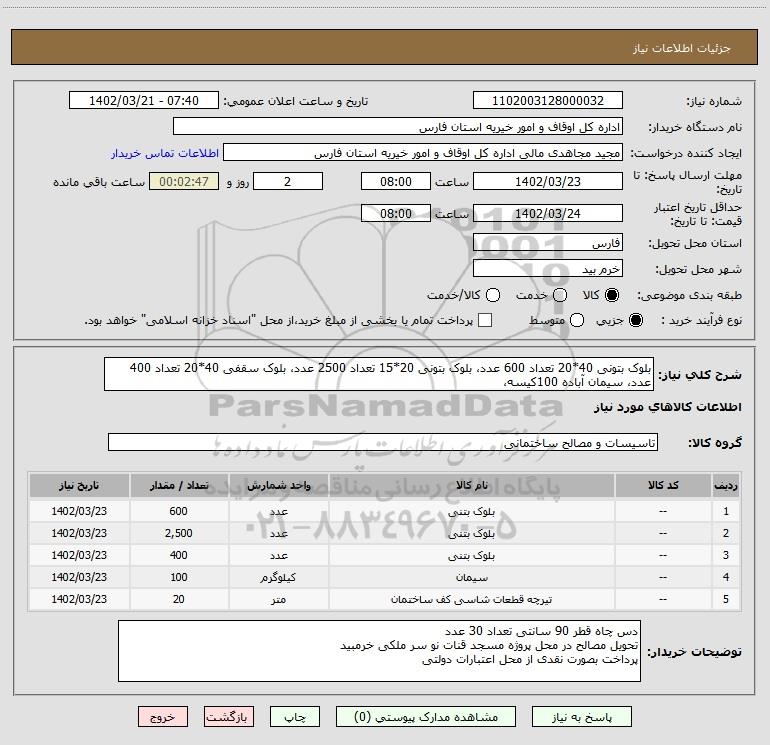Viewport: 770px width, 745px height.
Task: Toggle the اسناد خزانه اسلامی payment checkbox
Action: pos(485,320)
